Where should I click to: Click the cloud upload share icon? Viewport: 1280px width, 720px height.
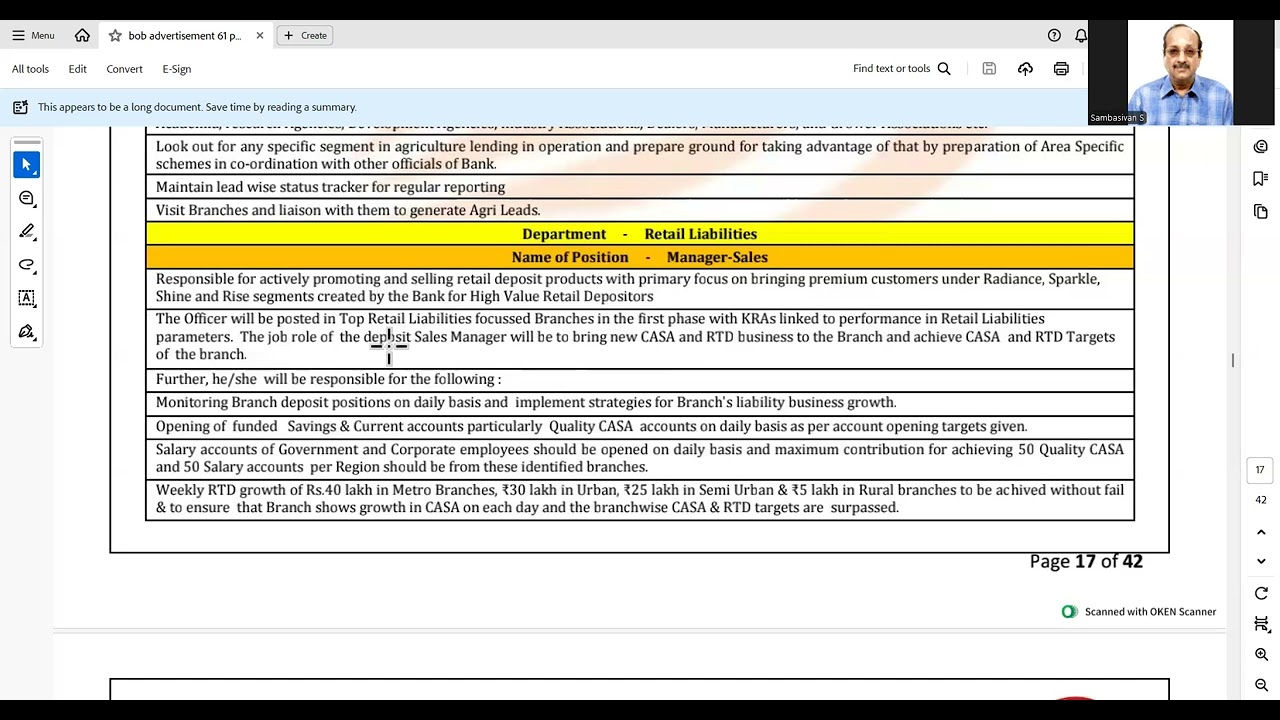click(1025, 69)
